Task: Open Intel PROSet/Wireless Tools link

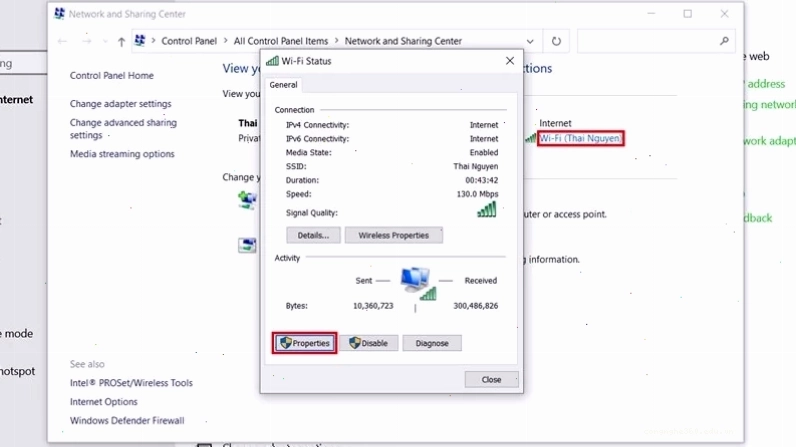Action: [x=131, y=383]
